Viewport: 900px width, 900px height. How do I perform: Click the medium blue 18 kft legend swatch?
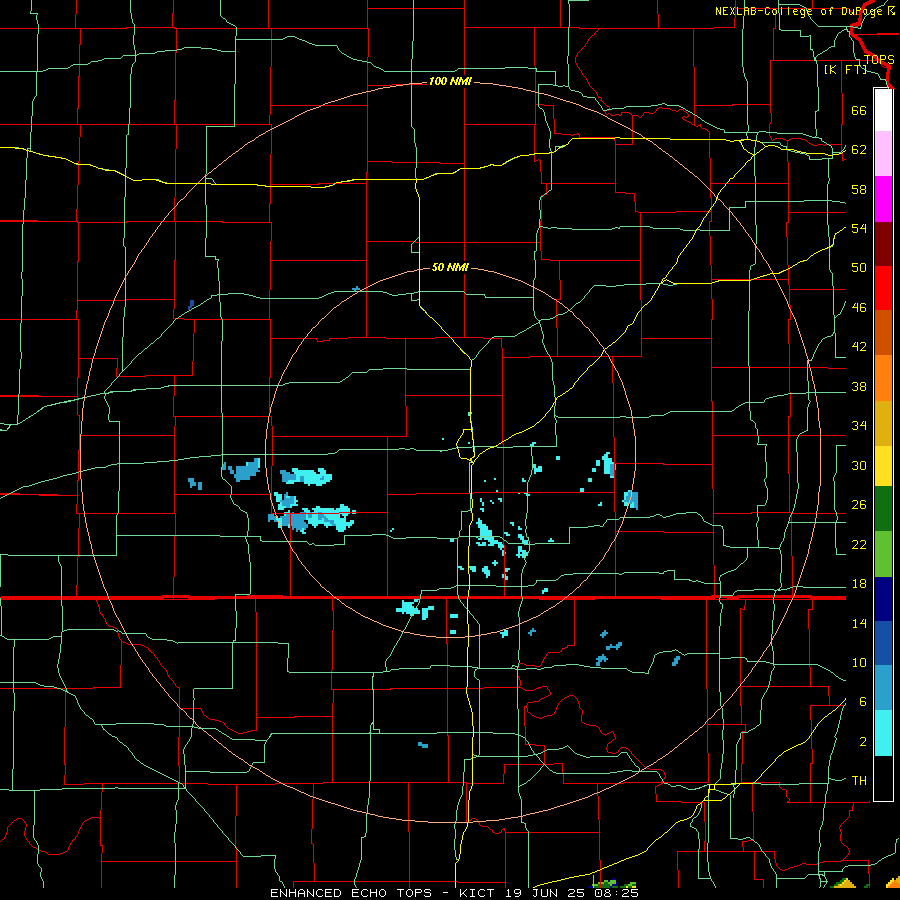883,643
